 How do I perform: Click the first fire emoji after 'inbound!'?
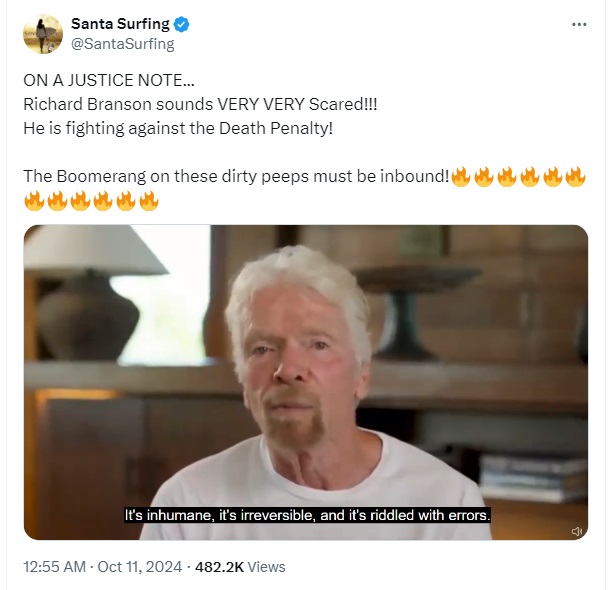(461, 177)
